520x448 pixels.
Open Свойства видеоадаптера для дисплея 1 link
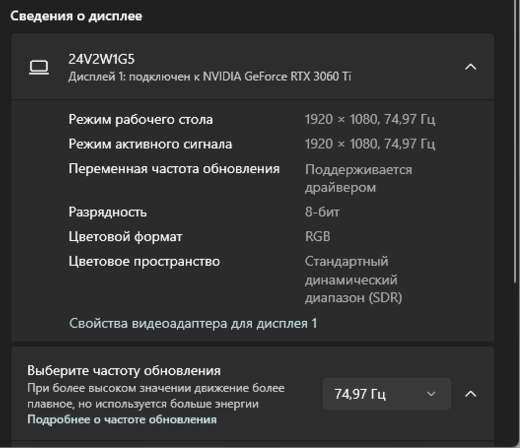193,323
